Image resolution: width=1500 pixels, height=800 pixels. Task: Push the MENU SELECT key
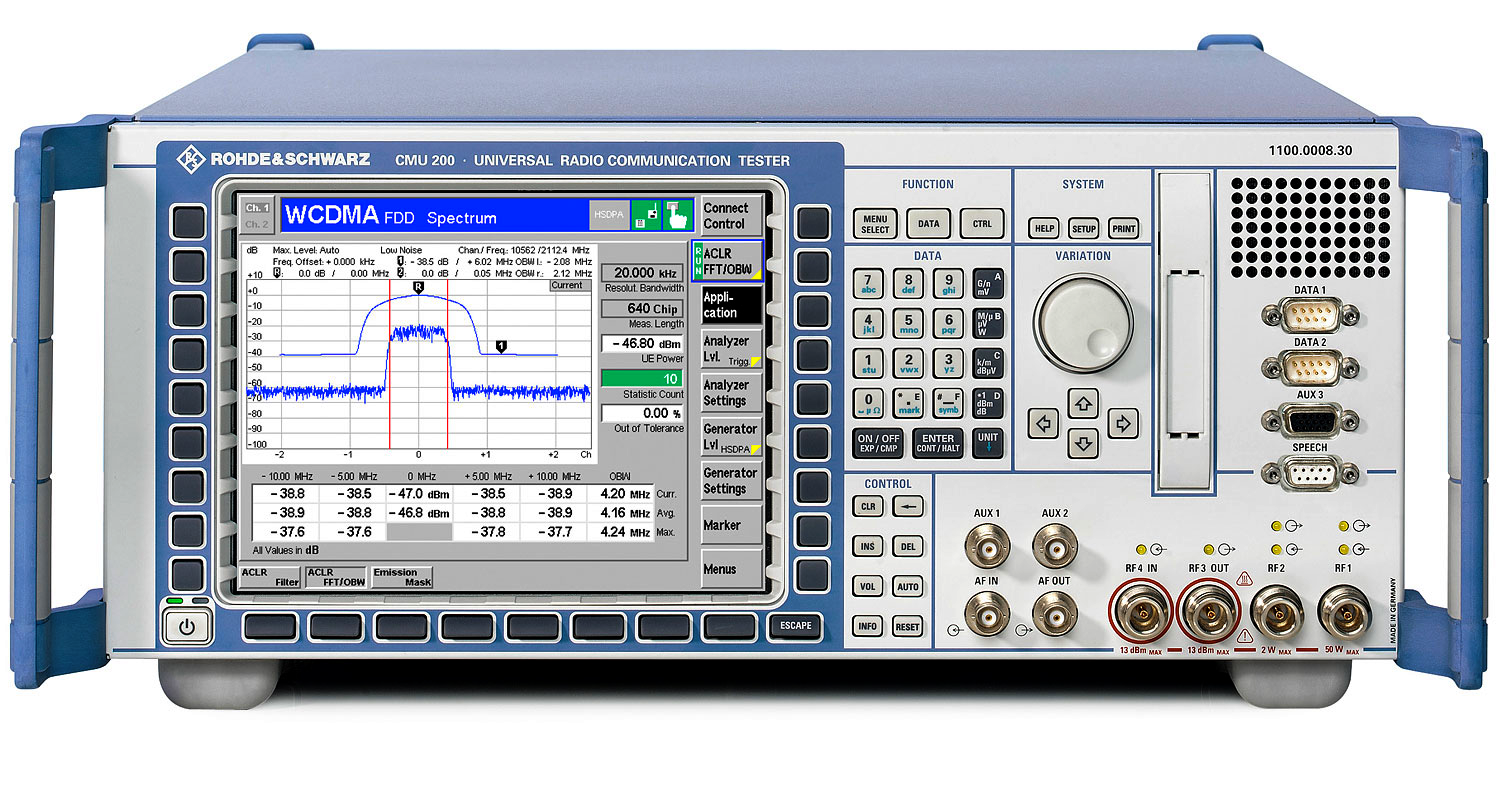click(x=875, y=224)
